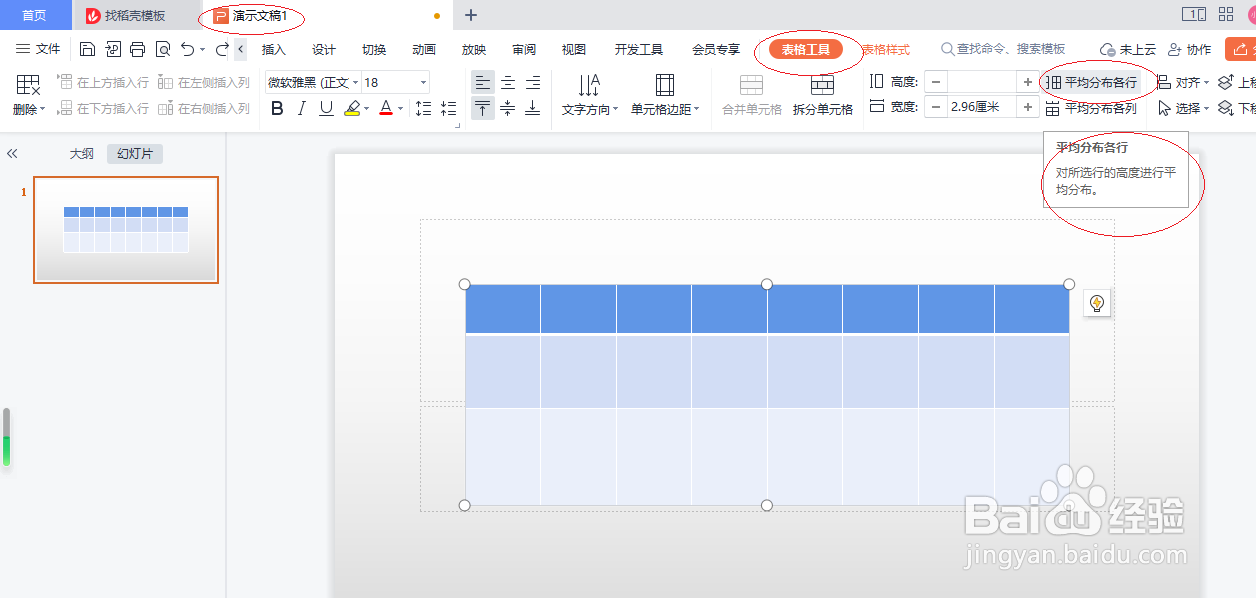Click the row height input field
Viewport: 1256px width, 598px height.
[982, 82]
